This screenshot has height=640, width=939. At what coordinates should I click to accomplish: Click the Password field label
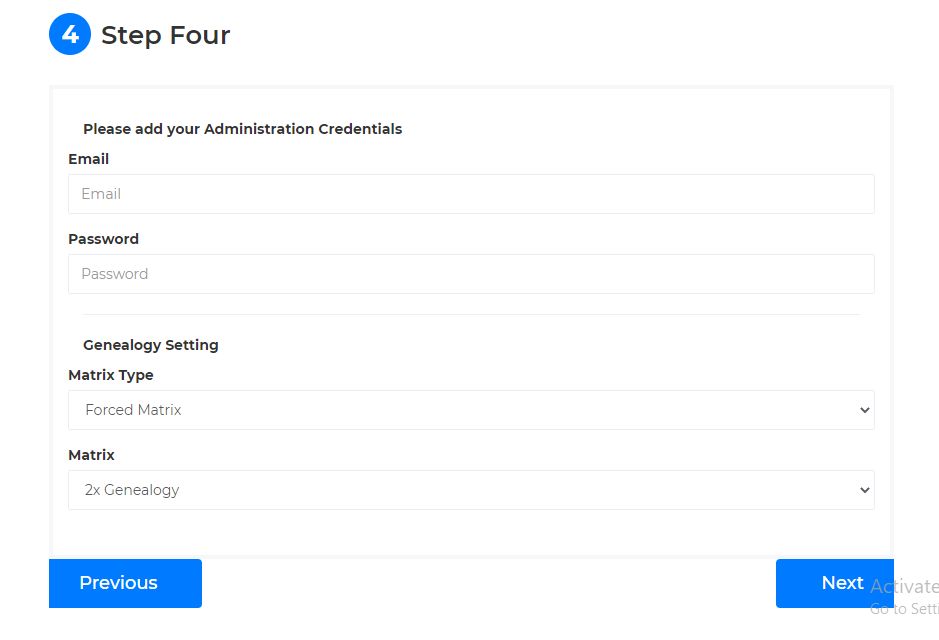point(103,239)
